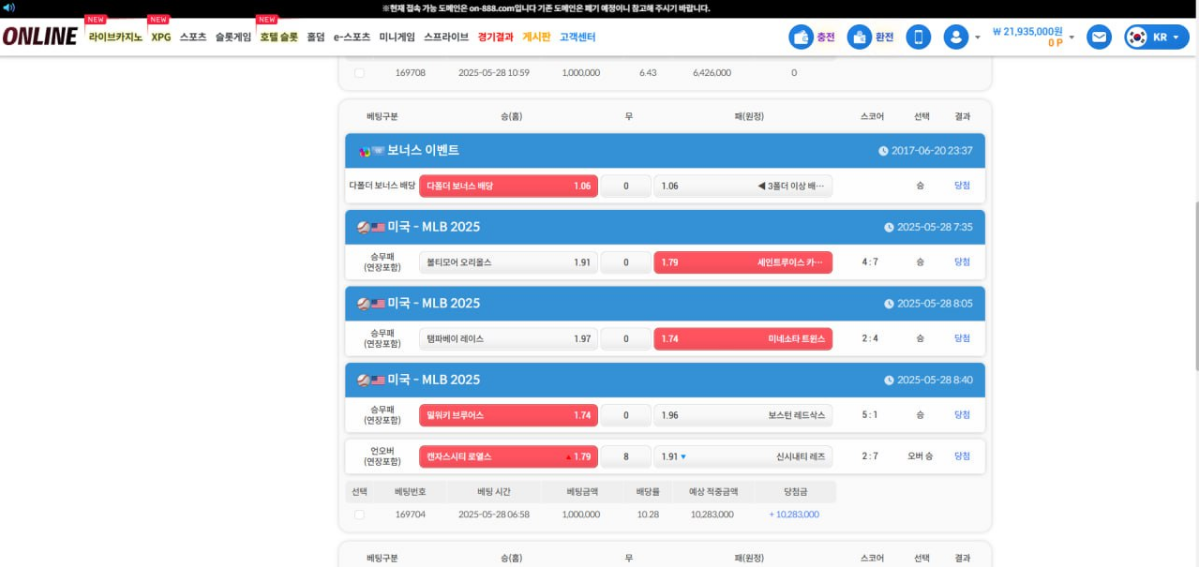
Task: Open the 호텔 슬롯 menu
Action: pyautogui.click(x=279, y=37)
